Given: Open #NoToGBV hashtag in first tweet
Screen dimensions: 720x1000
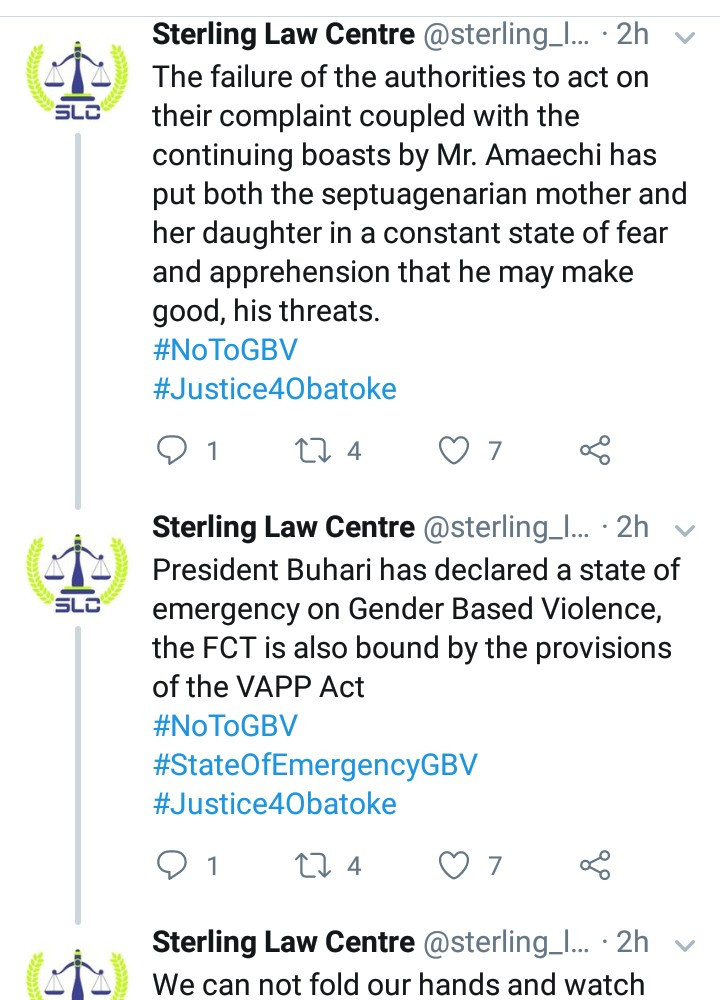Looking at the screenshot, I should coord(225,350).
